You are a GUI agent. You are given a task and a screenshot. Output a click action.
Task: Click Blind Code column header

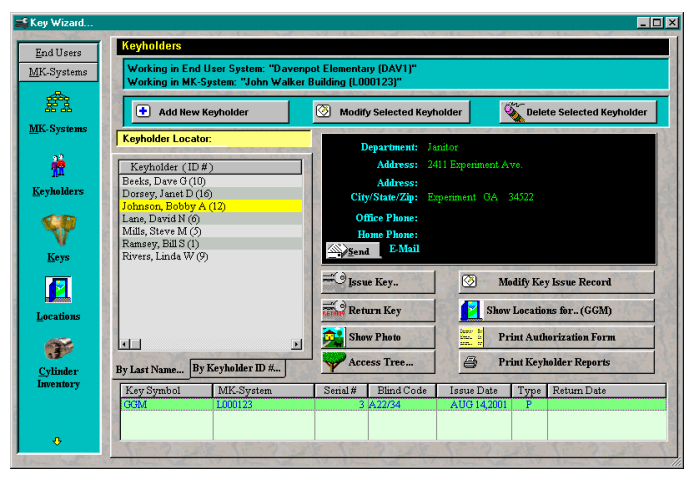click(x=402, y=390)
